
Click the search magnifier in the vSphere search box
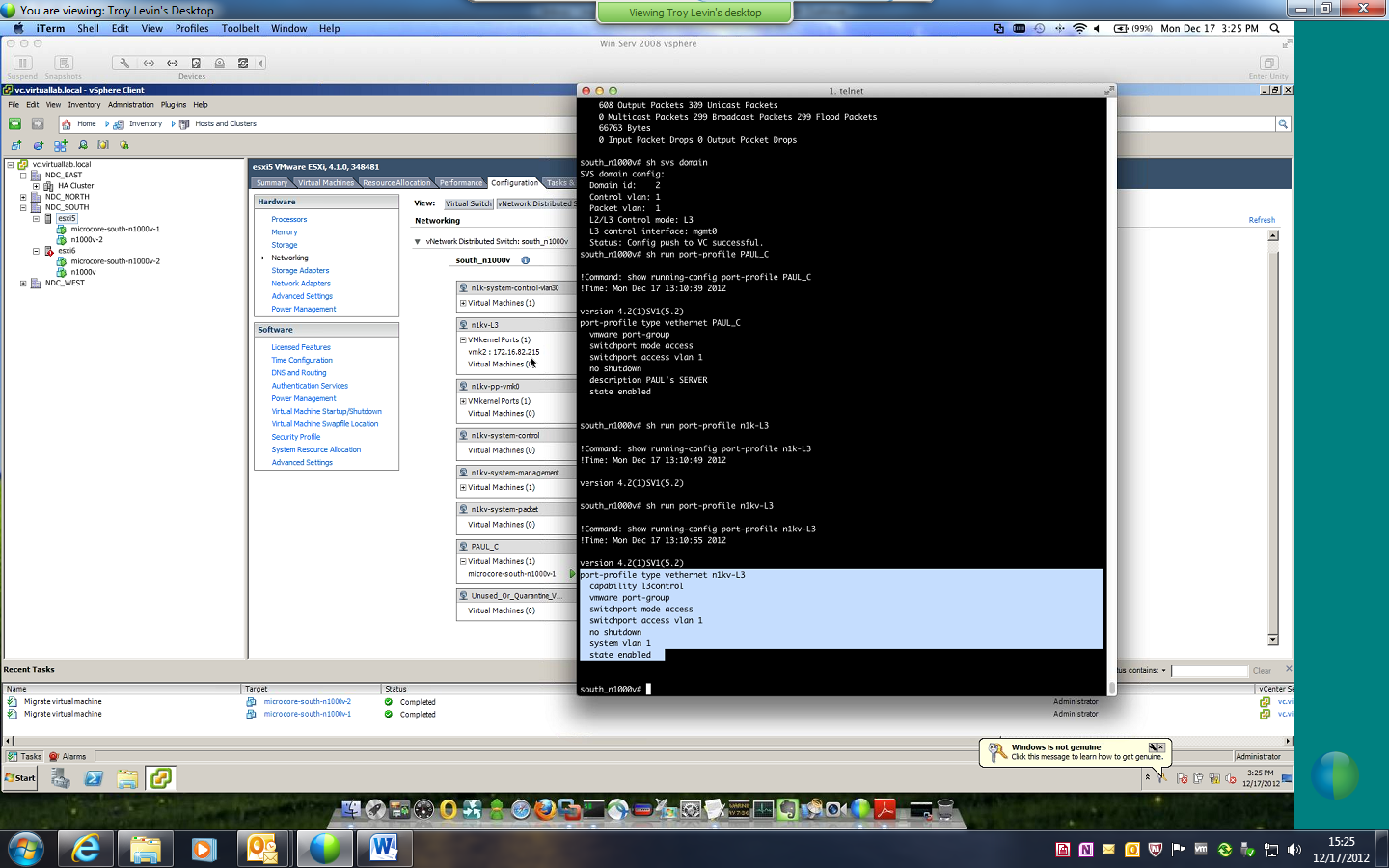[x=1283, y=124]
